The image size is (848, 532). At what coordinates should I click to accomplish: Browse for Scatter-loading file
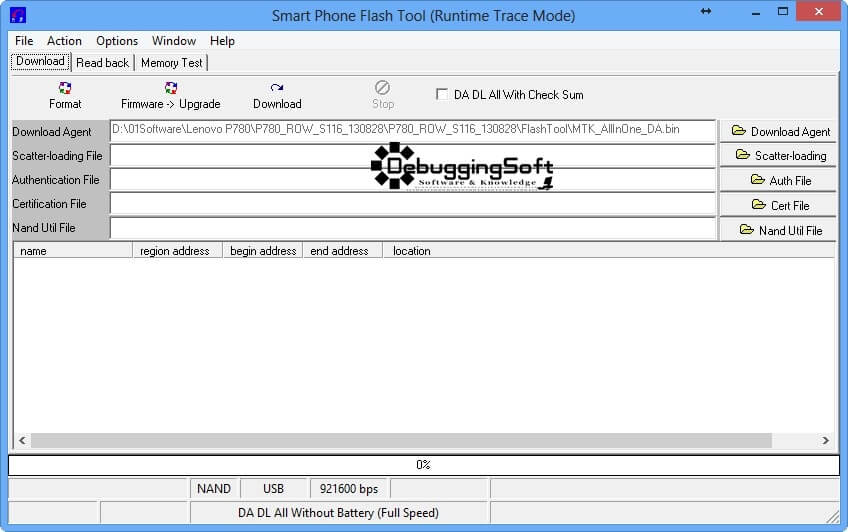pyautogui.click(x=779, y=155)
